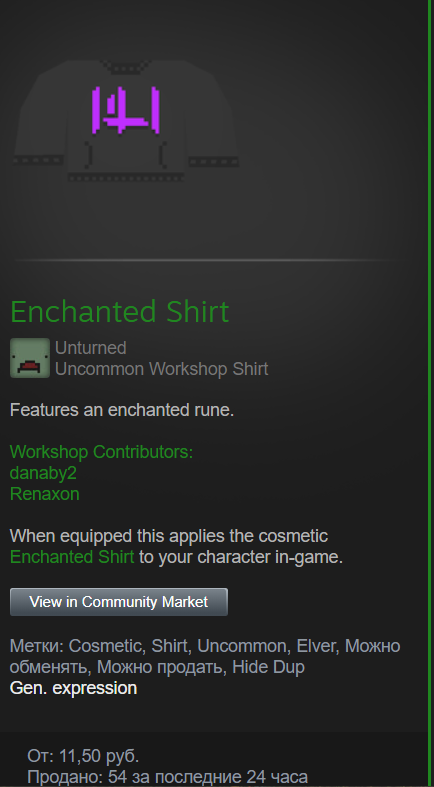The height and width of the screenshot is (787, 434).
Task: Open contributor danaby2
Action: point(43,473)
